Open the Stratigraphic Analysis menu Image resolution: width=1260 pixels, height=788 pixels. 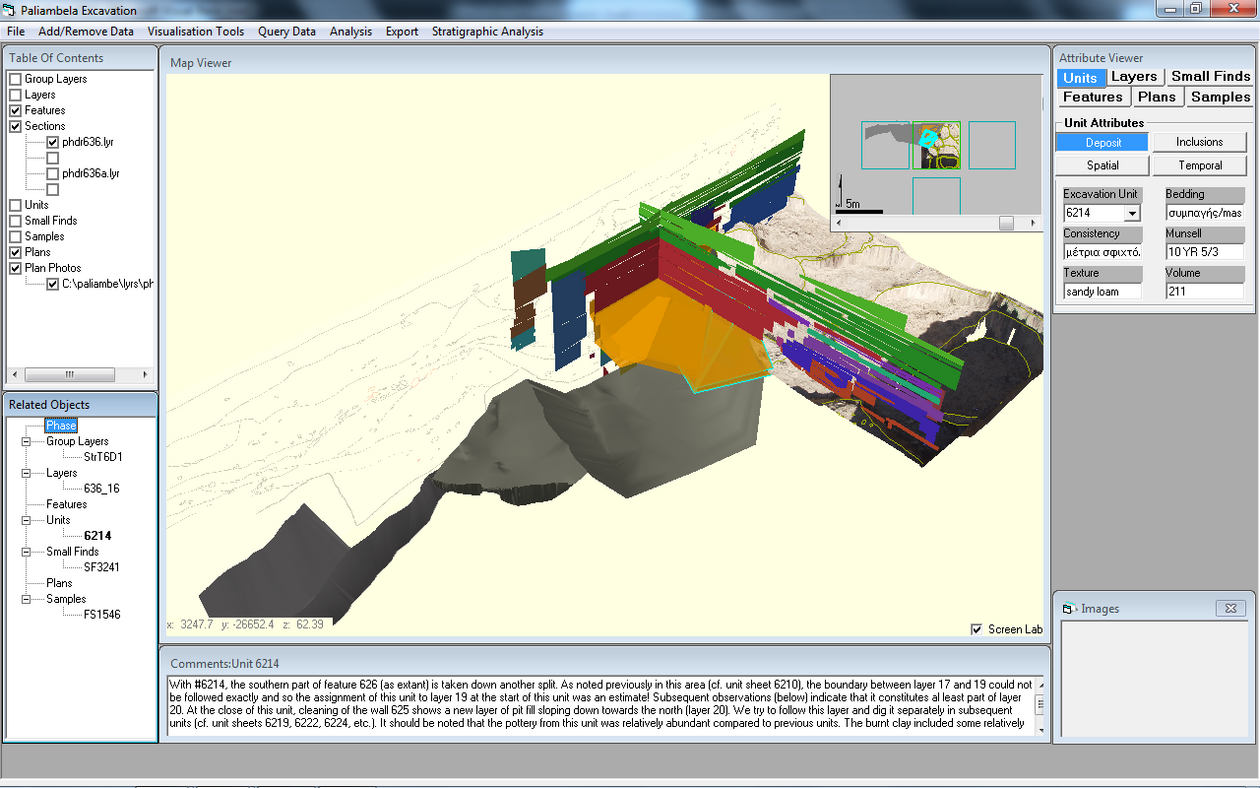(x=487, y=31)
